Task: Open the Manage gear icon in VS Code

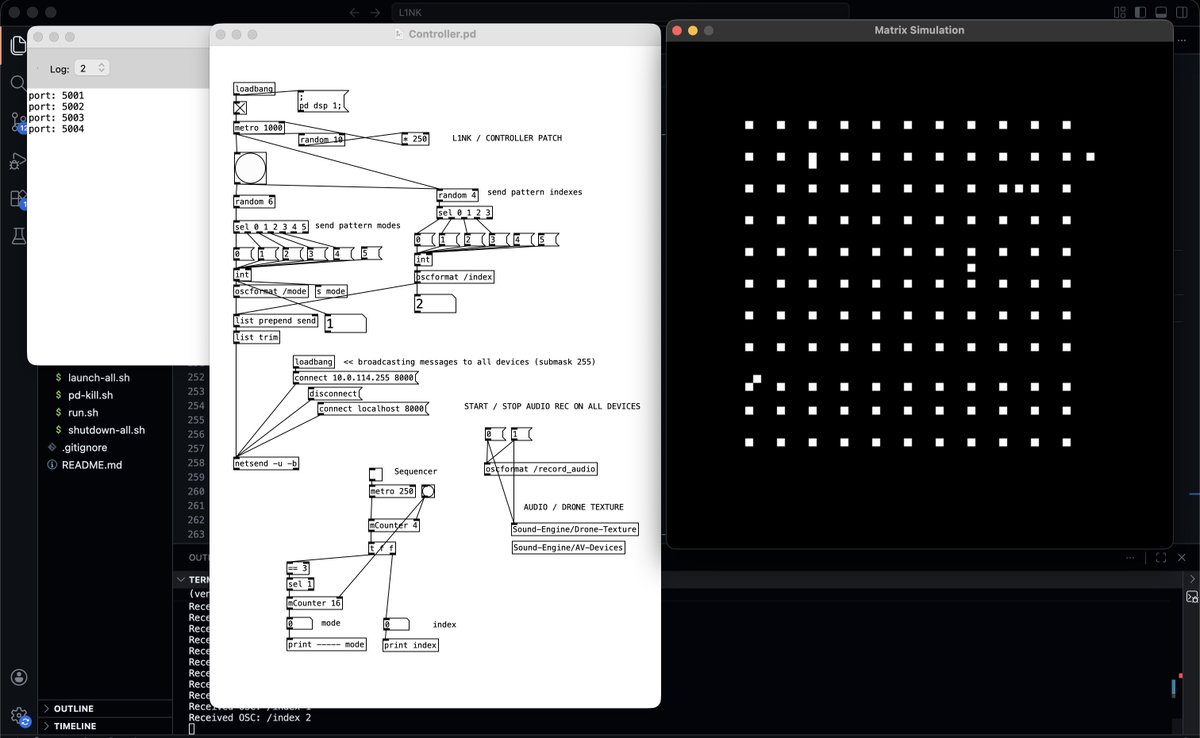Action: (x=20, y=716)
